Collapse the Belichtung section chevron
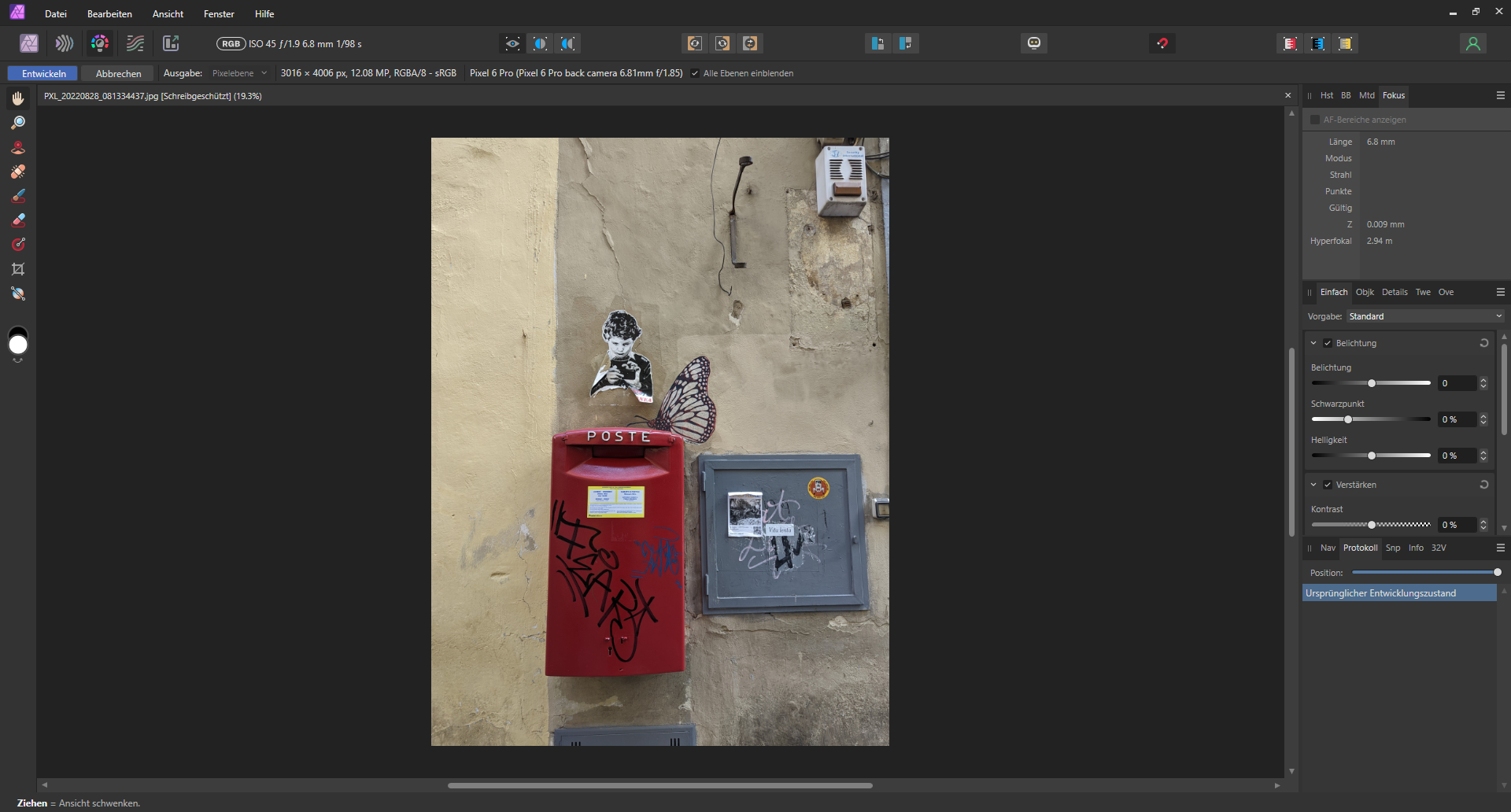The height and width of the screenshot is (812, 1511). click(1313, 343)
